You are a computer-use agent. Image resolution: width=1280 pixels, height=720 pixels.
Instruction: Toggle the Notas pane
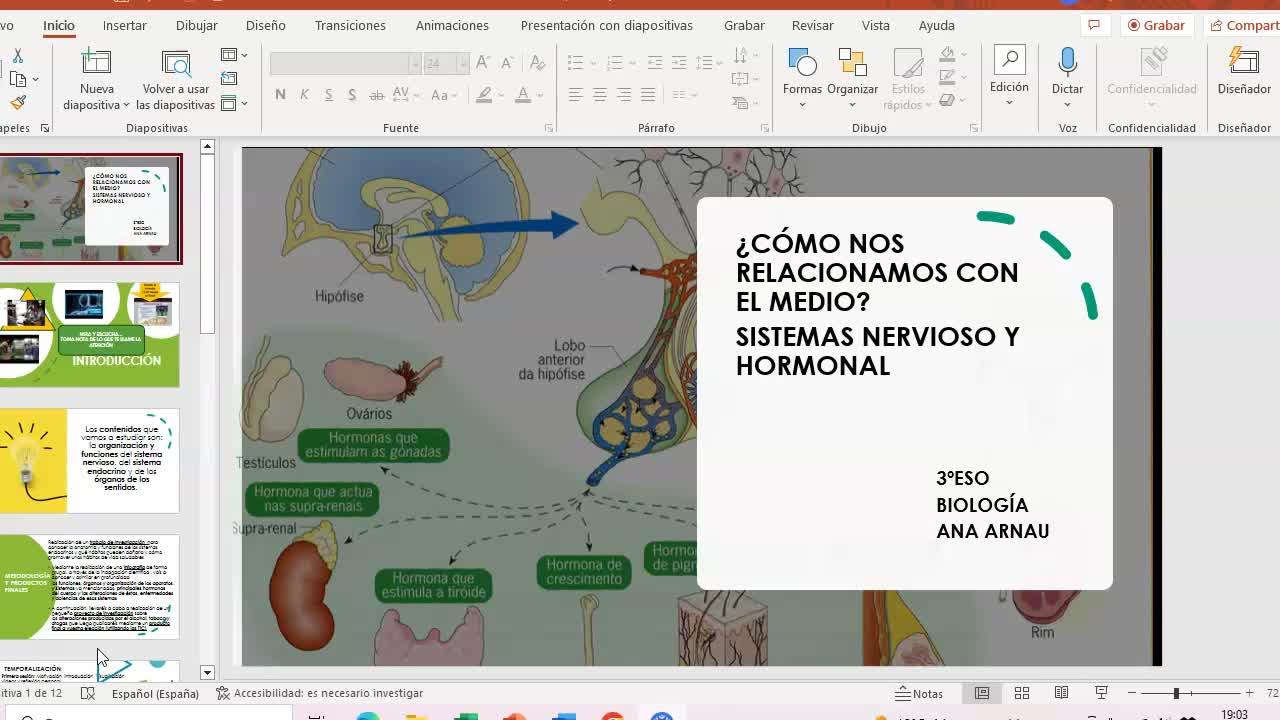(x=919, y=693)
